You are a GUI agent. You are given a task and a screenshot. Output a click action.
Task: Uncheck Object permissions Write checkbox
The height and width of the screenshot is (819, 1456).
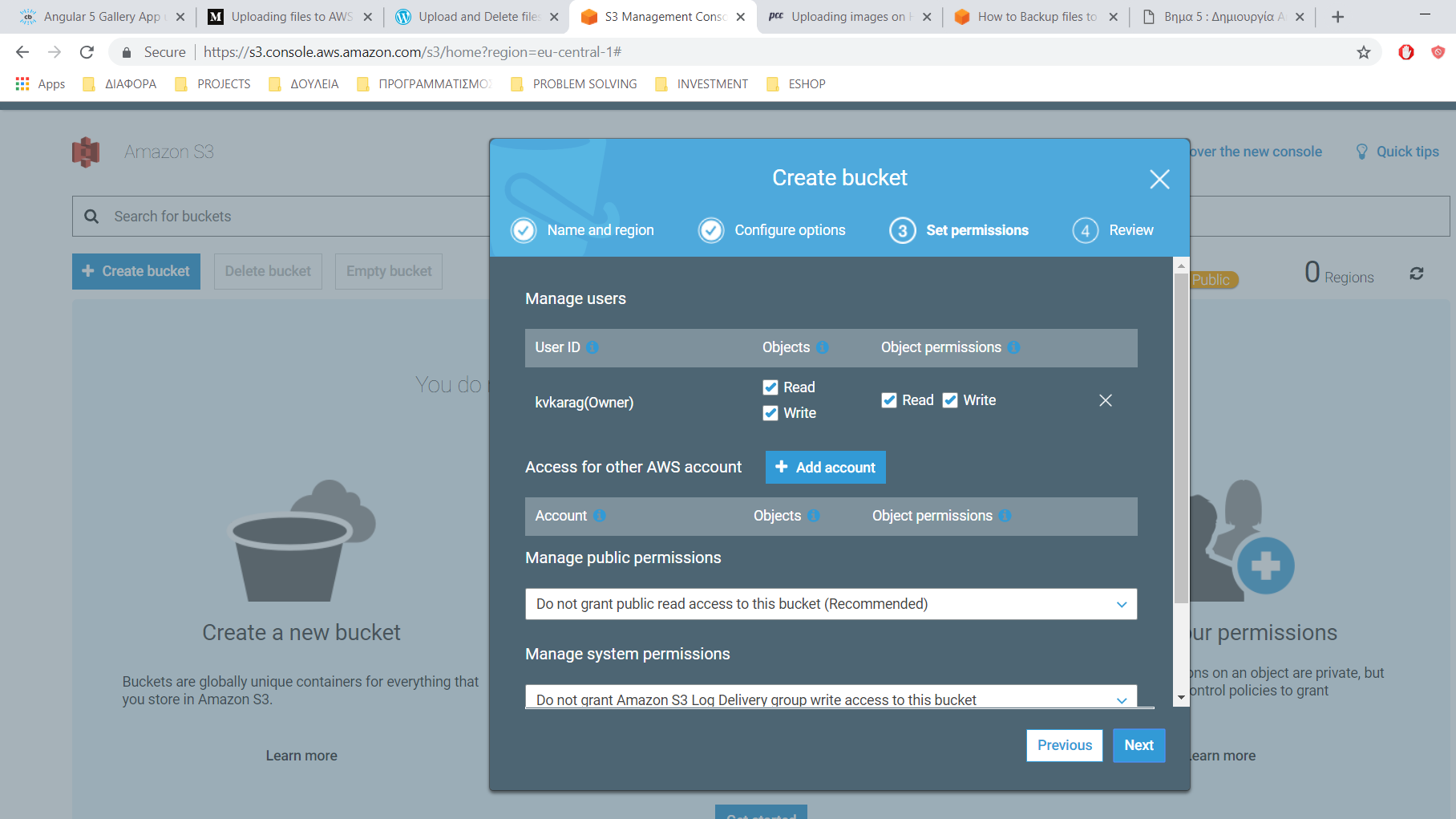(950, 400)
